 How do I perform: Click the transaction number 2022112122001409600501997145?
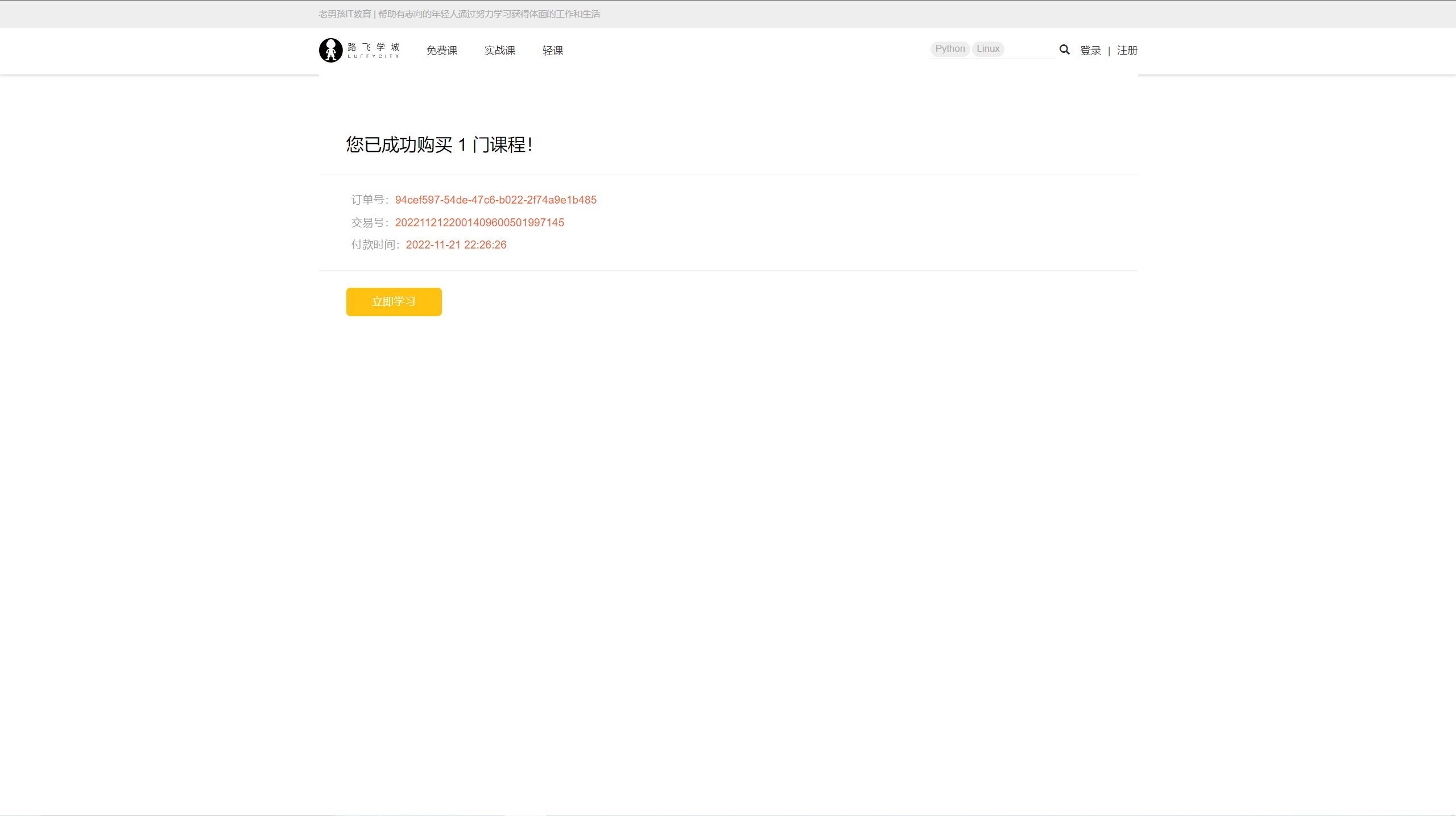click(479, 222)
